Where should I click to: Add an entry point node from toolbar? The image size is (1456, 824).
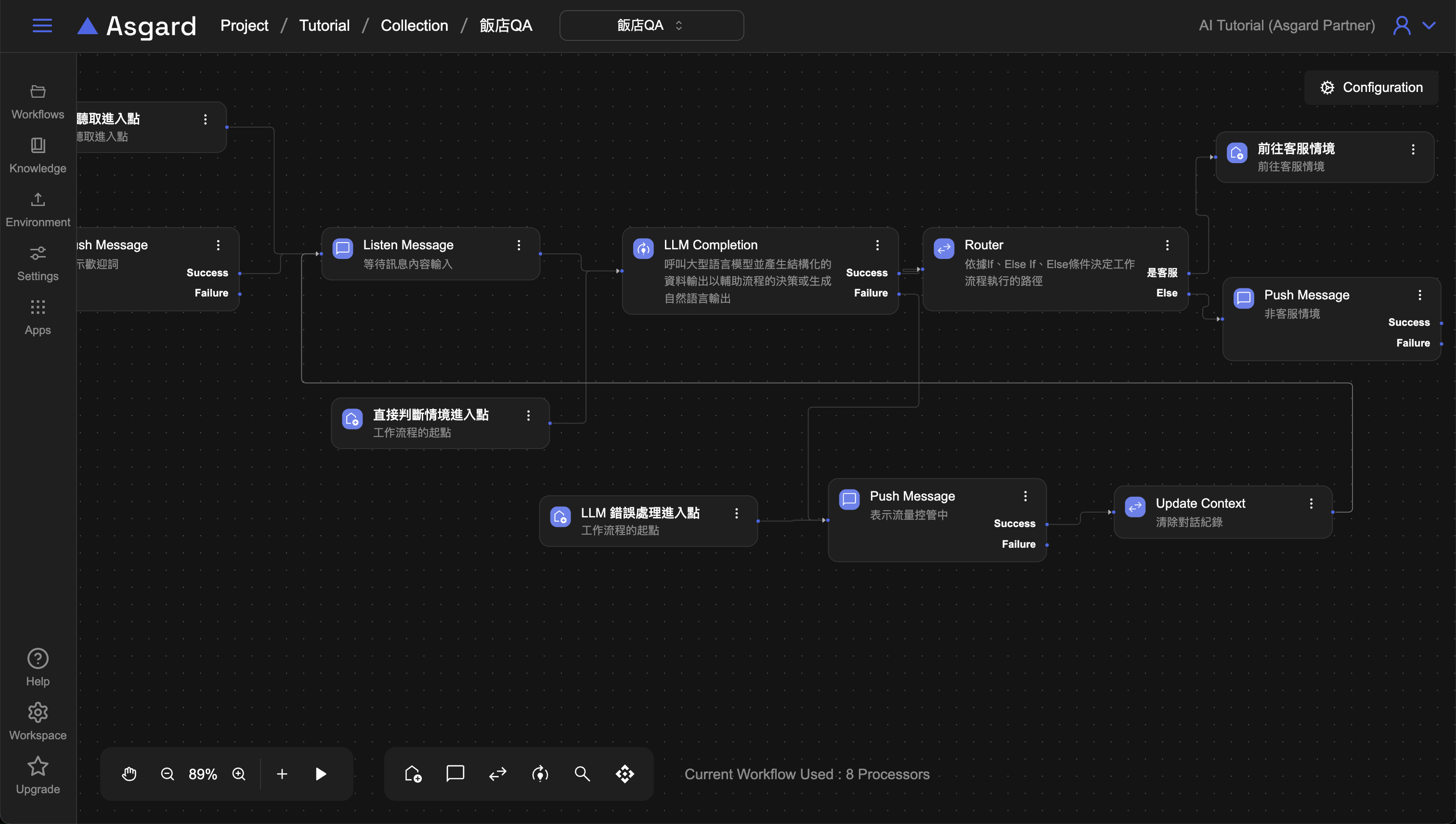(413, 773)
